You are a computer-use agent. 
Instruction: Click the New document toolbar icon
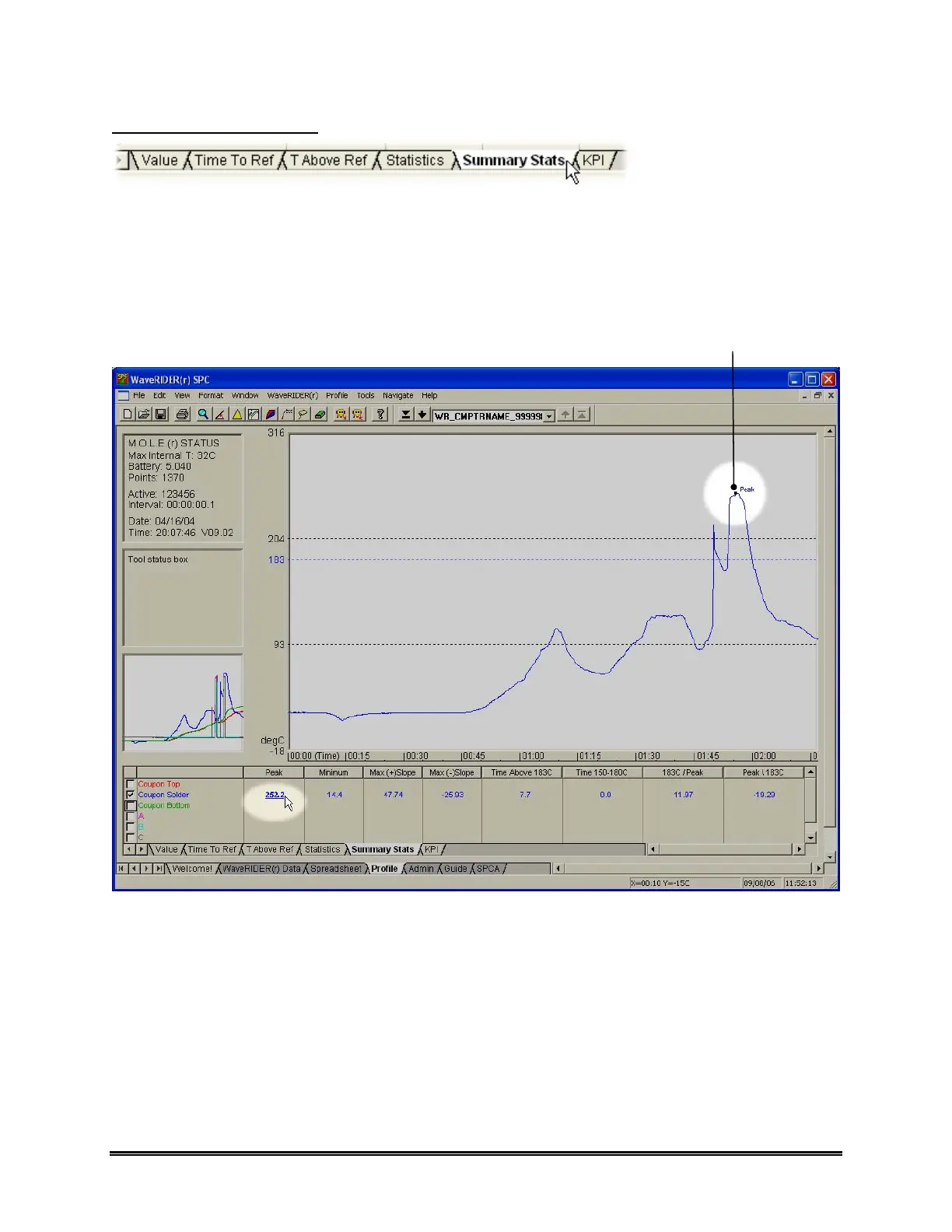tap(128, 415)
